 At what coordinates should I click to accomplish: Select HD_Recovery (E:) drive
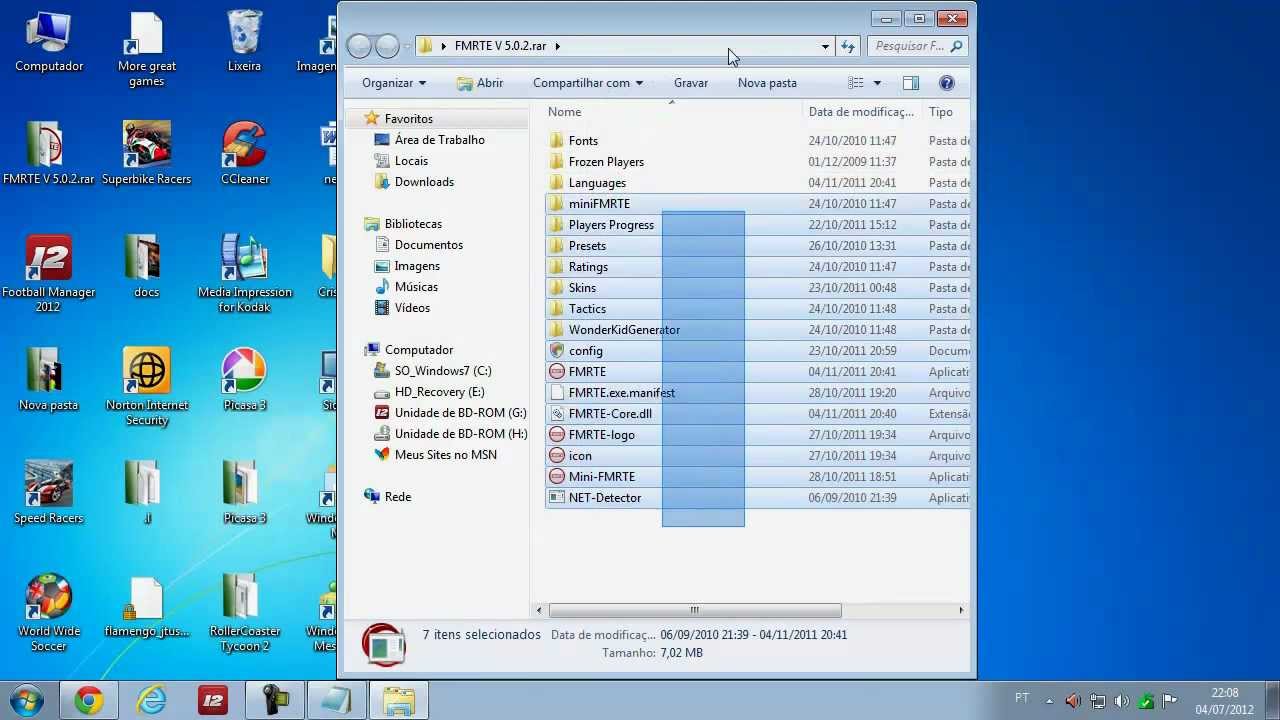click(x=439, y=392)
